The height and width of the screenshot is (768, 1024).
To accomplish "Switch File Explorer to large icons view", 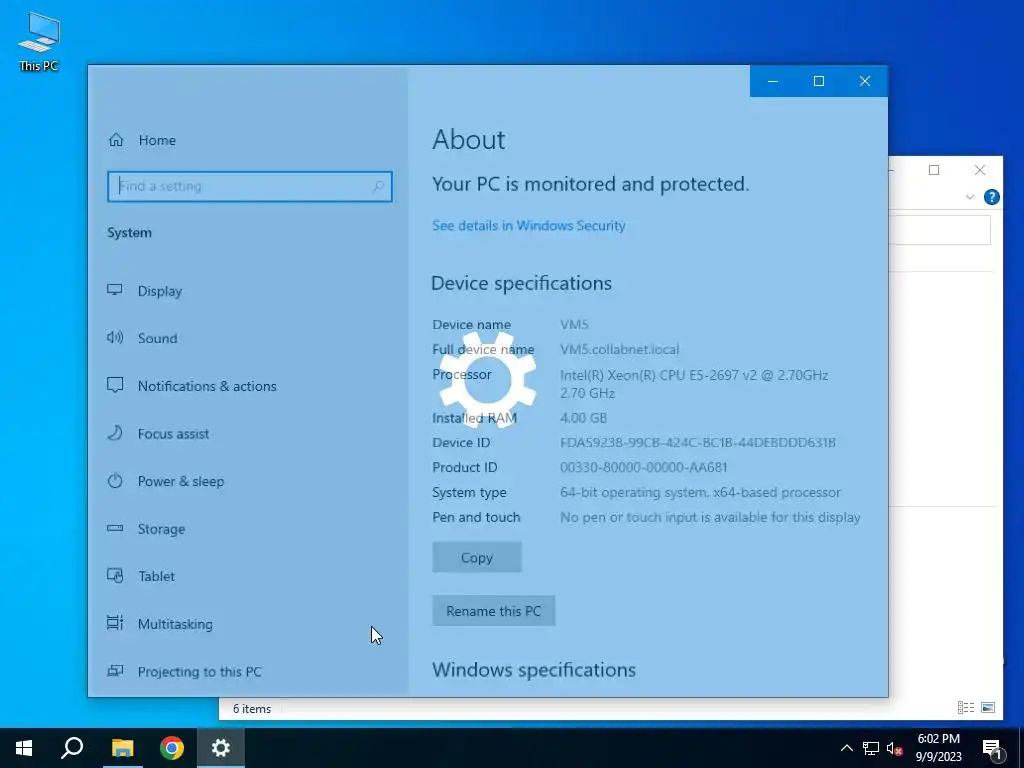I will [x=988, y=707].
